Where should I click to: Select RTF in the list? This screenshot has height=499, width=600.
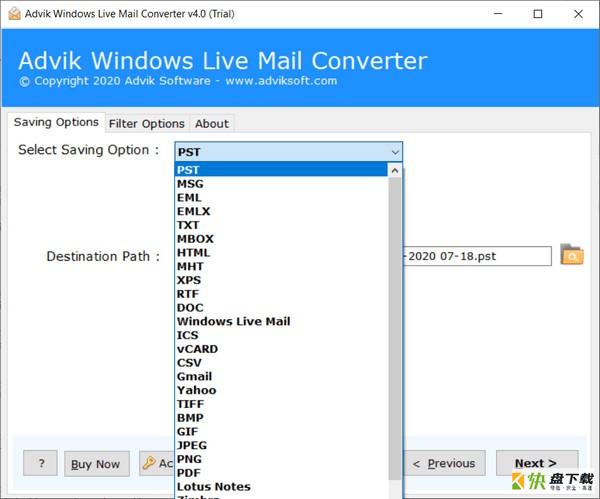coord(281,294)
